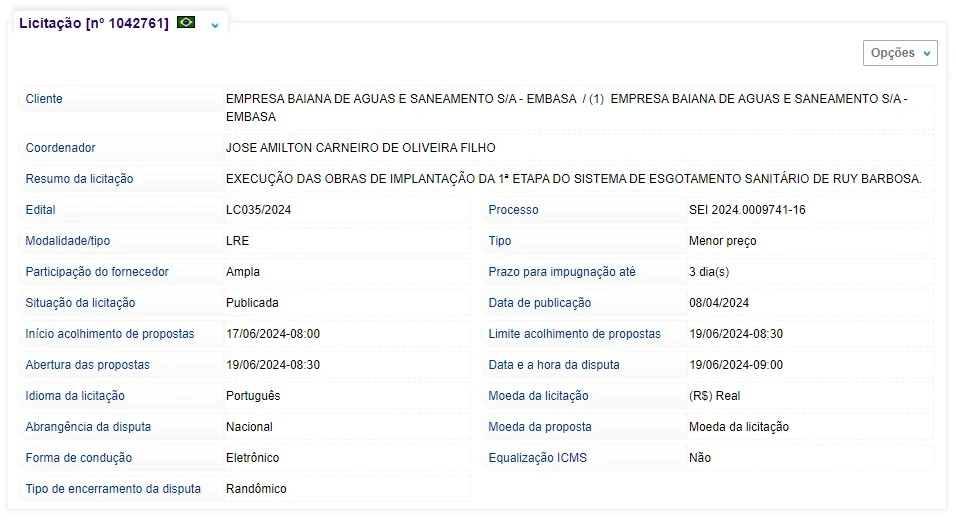The image size is (956, 520).
Task: Select coordinator name JOSE AMILTON CARNEIRO
Action: [360, 148]
